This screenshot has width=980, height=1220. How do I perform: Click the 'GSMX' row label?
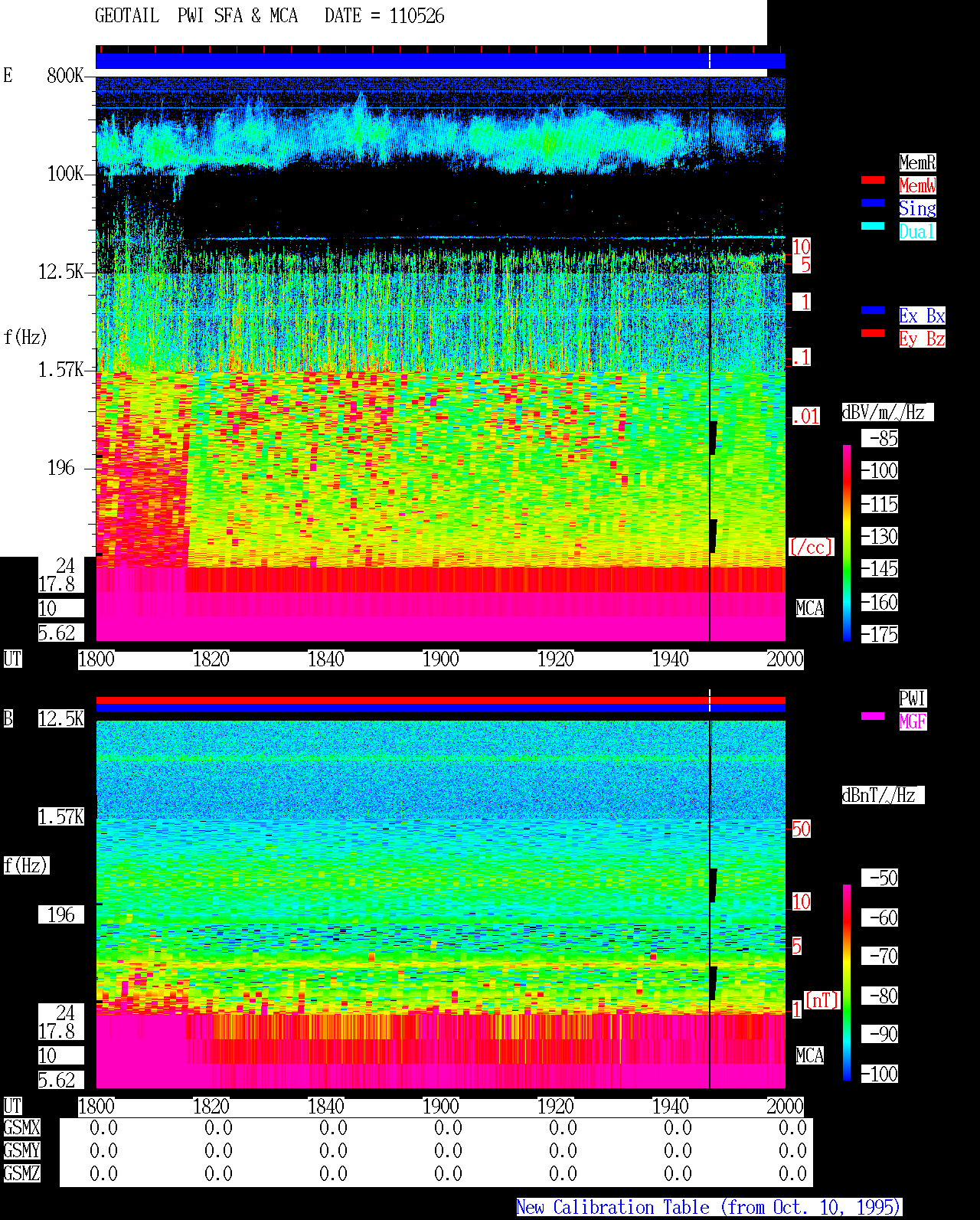click(21, 1127)
